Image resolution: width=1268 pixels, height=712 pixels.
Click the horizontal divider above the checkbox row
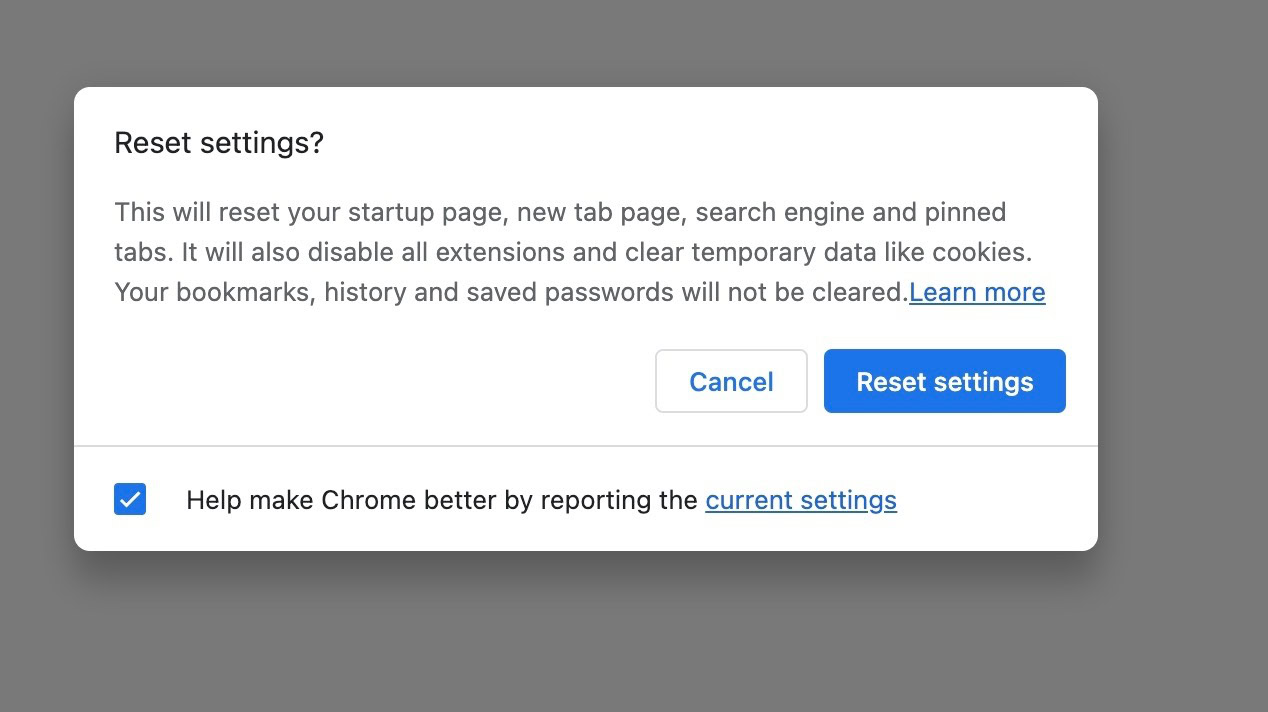click(x=586, y=445)
